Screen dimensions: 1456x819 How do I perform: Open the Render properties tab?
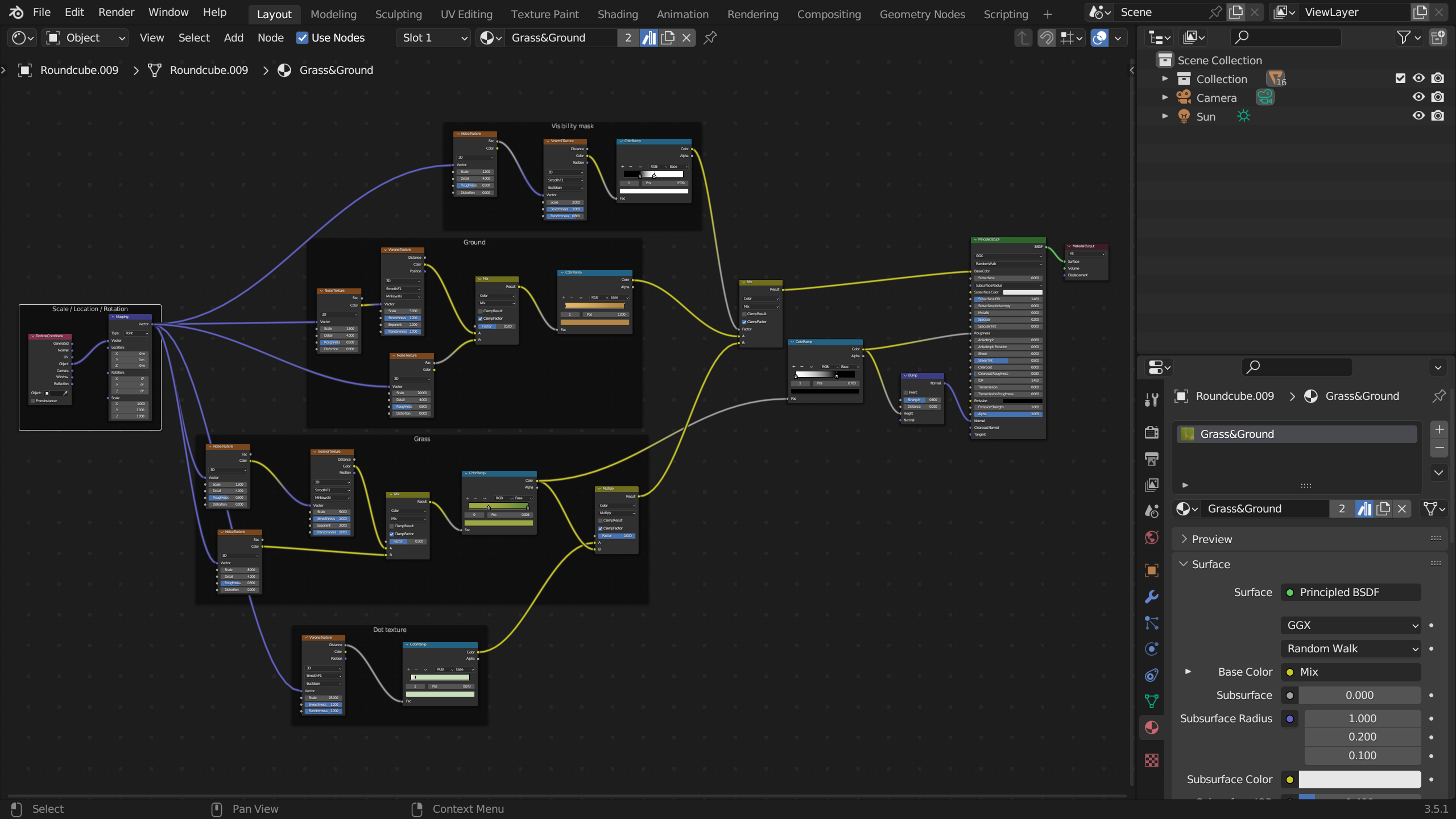1152,433
